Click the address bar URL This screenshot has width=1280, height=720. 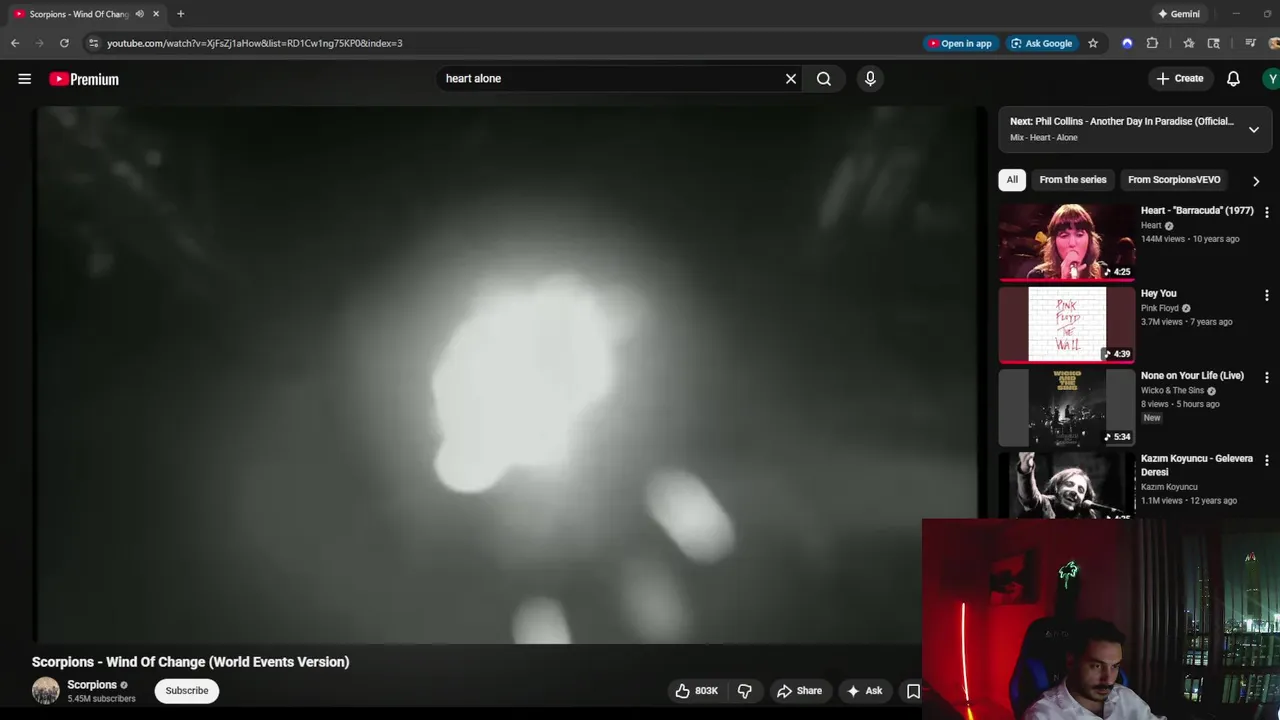coord(255,43)
